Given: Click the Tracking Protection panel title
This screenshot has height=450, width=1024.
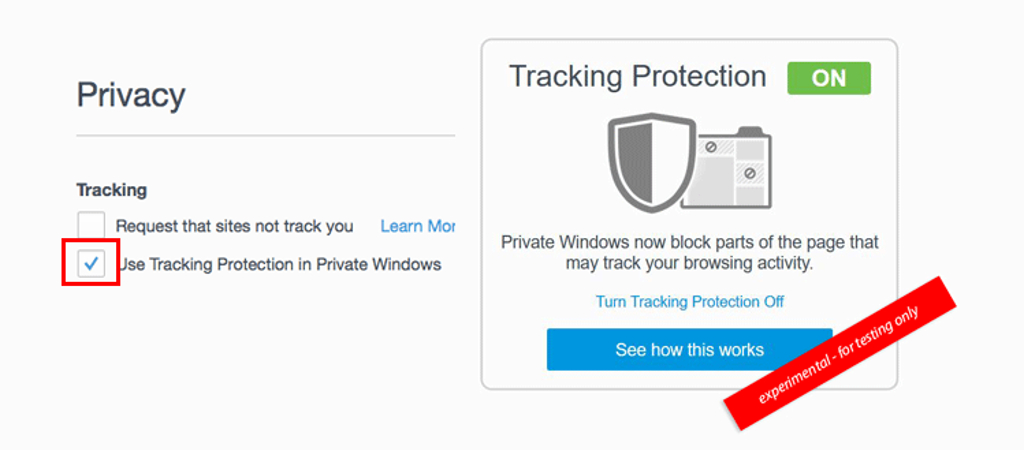Looking at the screenshot, I should [637, 76].
